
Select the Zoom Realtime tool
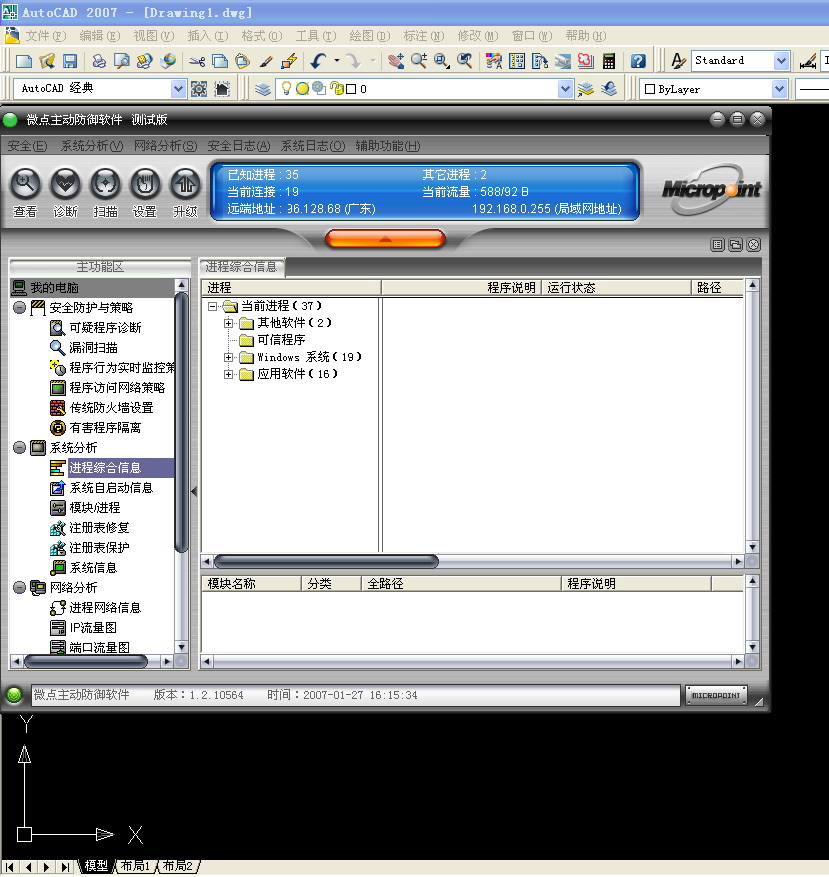pos(419,60)
